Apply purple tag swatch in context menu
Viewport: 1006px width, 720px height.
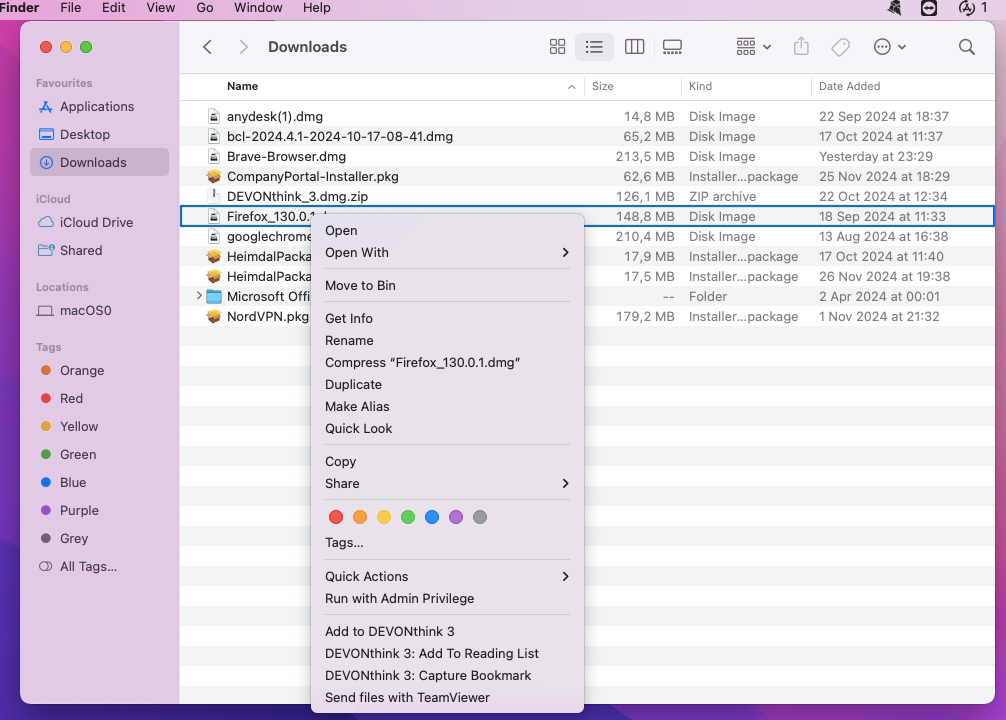pyautogui.click(x=456, y=517)
